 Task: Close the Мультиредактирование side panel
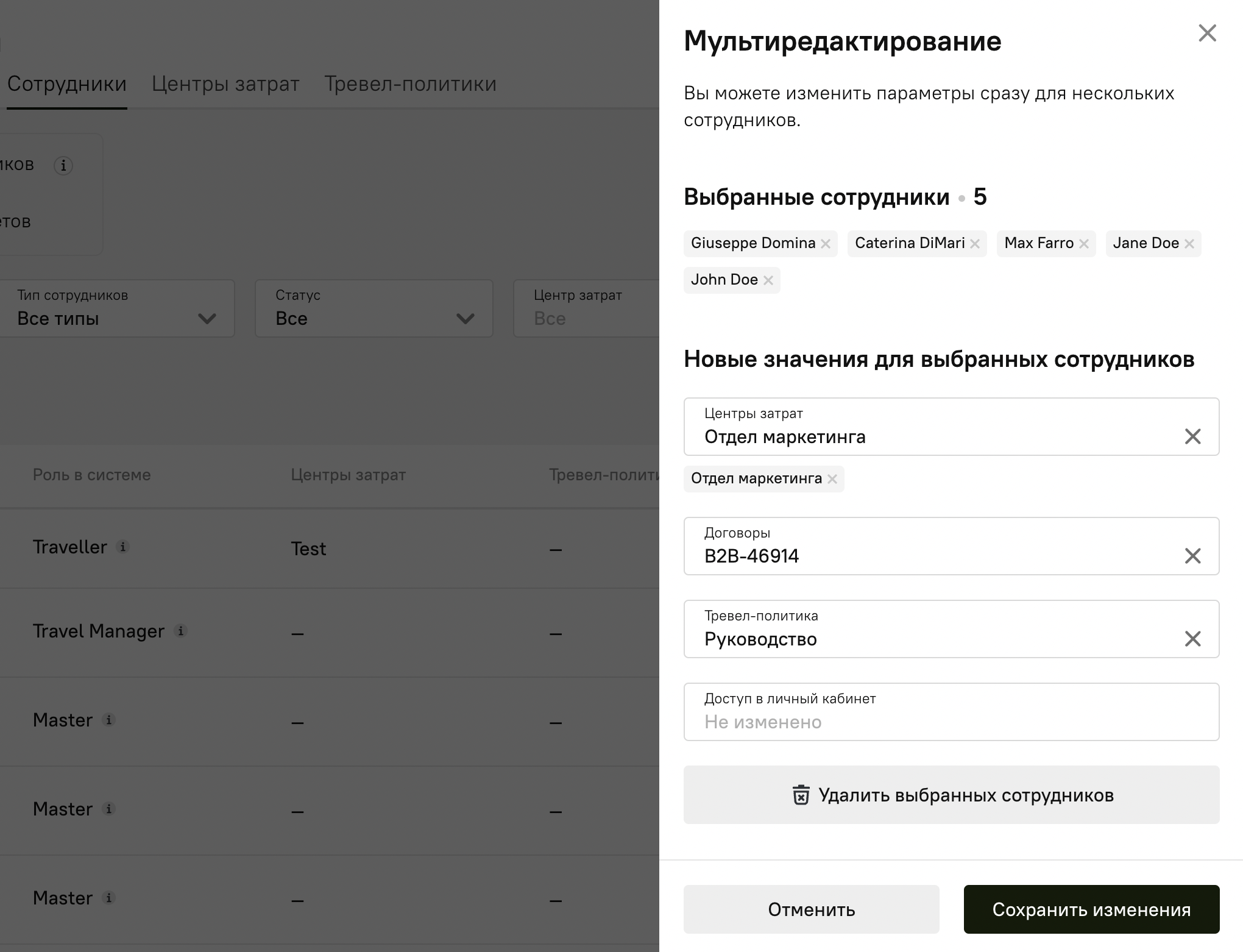click(x=1207, y=33)
